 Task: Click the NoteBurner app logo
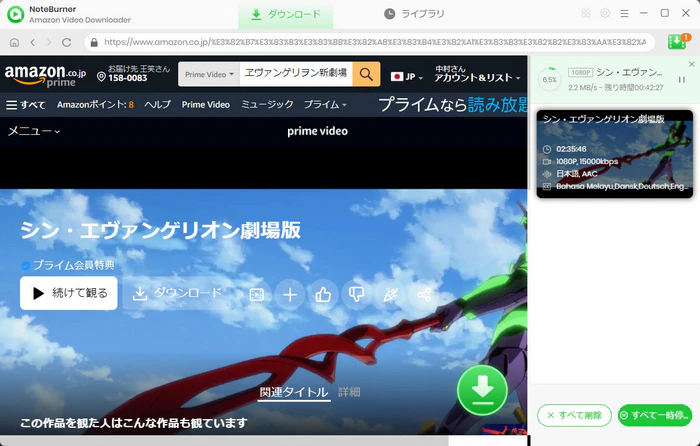pos(16,14)
